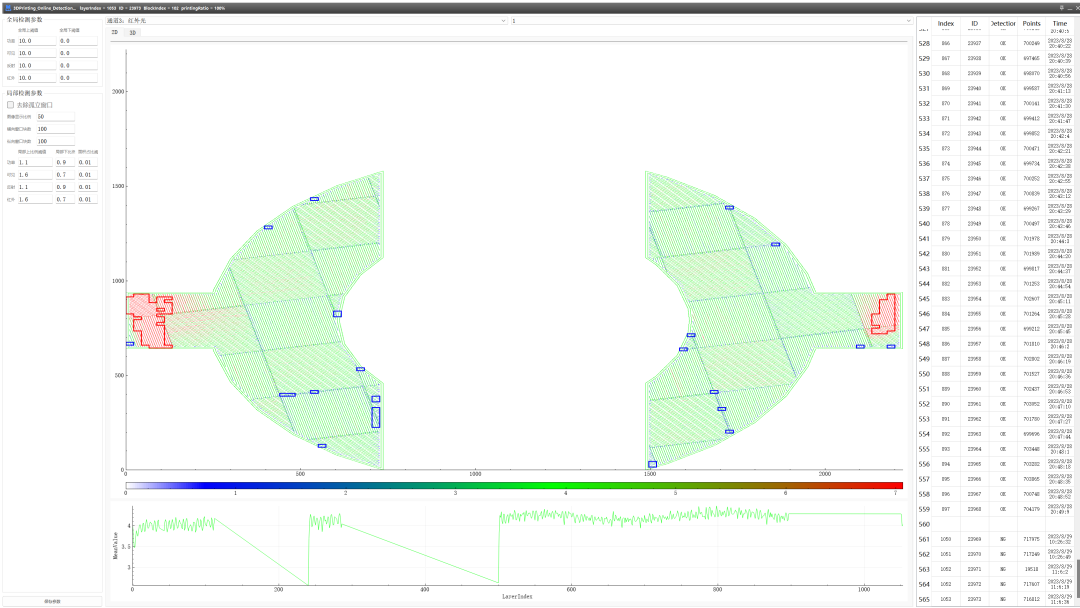1080x608 pixels.
Task: Select table row number 560
Action: click(x=924, y=524)
